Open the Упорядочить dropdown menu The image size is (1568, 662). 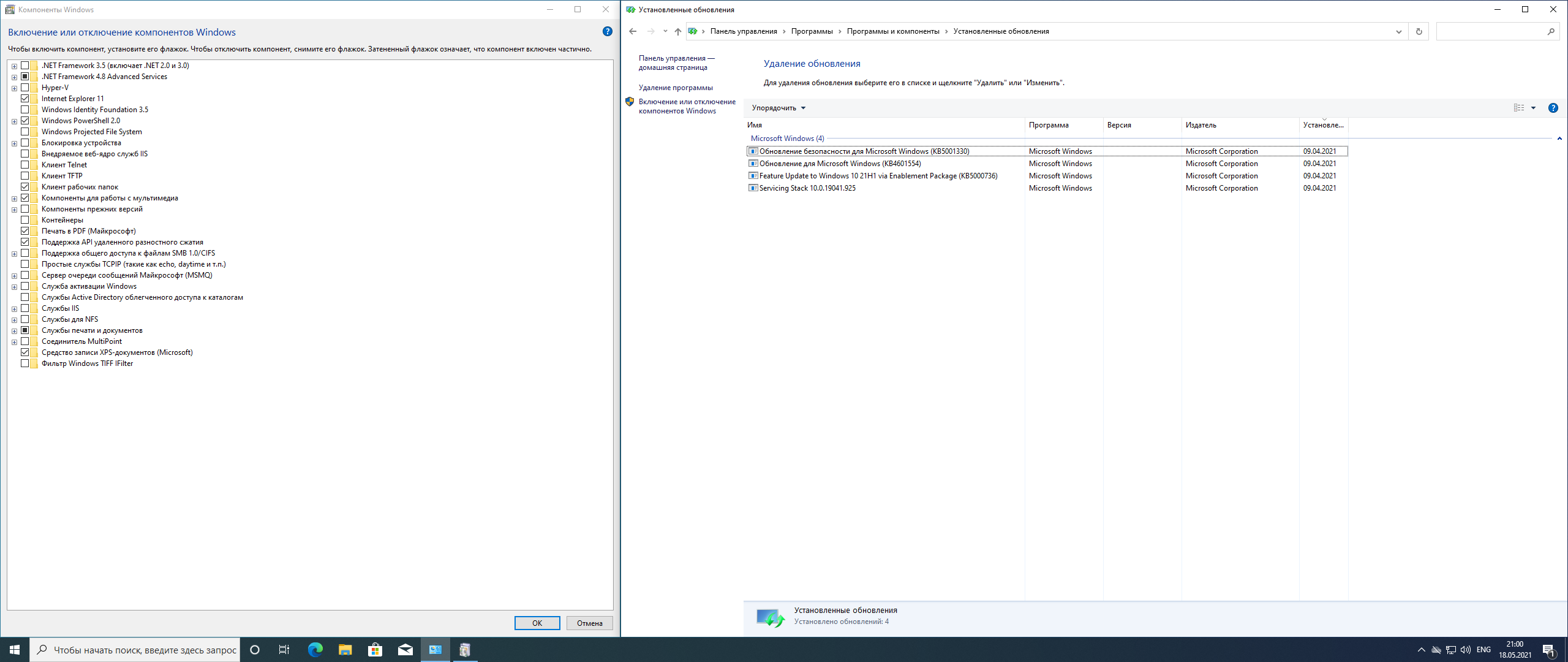pyautogui.click(x=778, y=108)
